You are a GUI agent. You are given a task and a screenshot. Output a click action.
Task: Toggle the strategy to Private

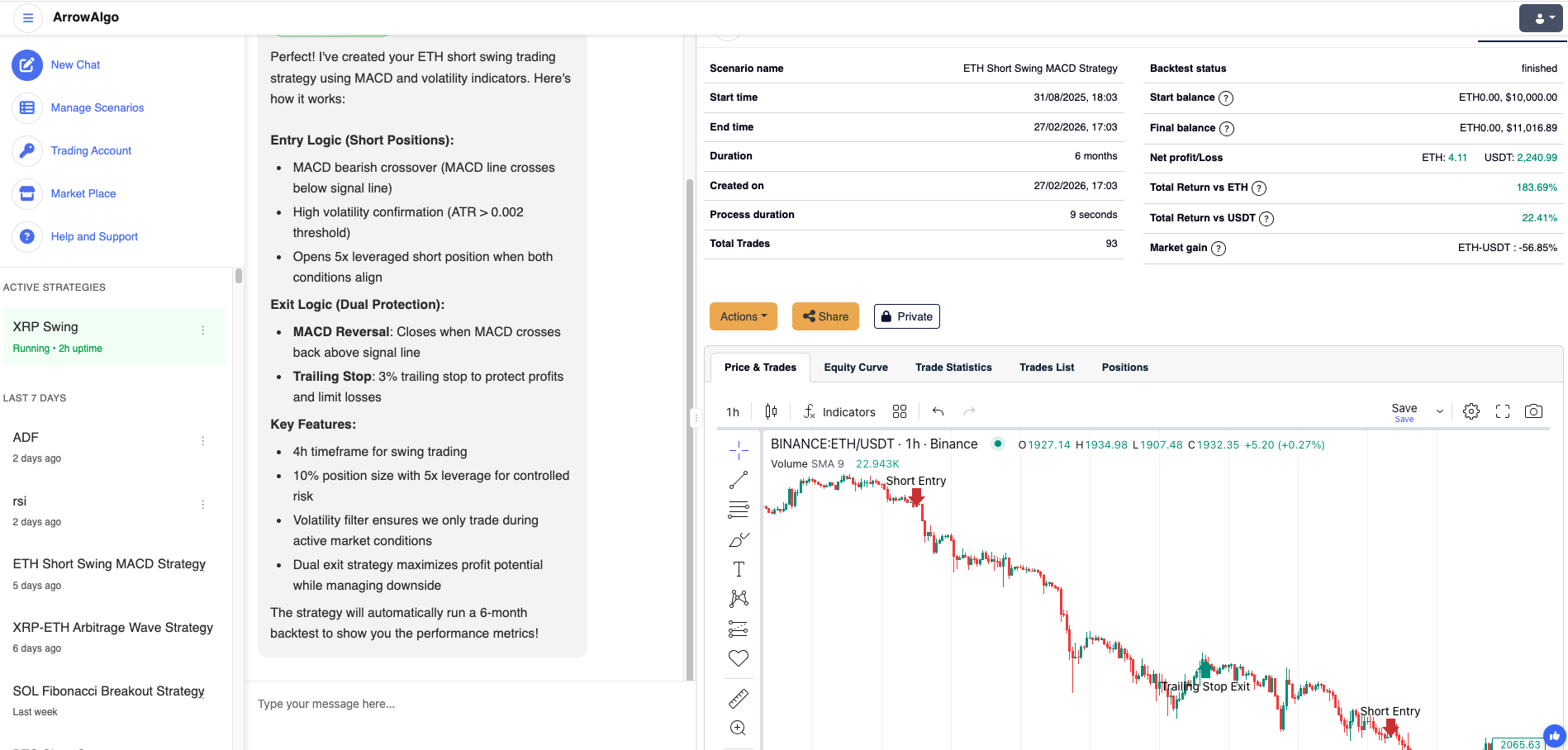click(x=906, y=316)
